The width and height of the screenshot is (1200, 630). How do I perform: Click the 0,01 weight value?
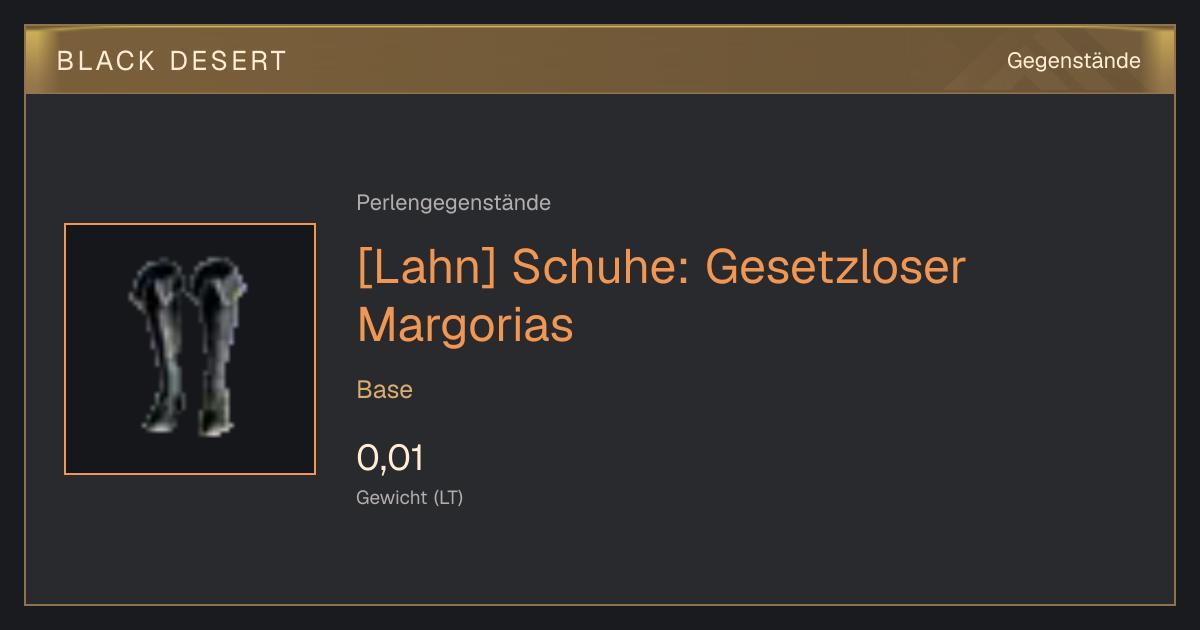point(390,458)
